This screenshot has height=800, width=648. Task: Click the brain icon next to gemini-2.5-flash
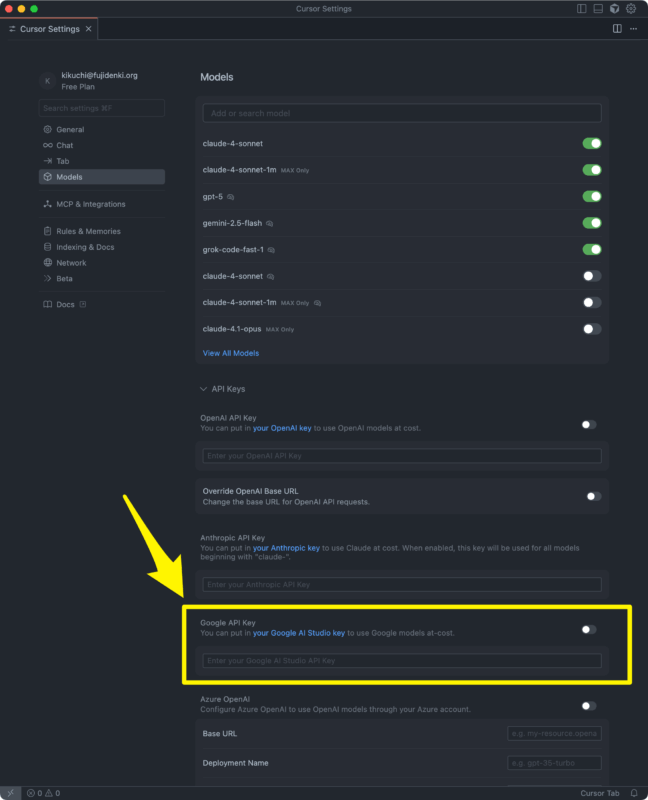tap(269, 223)
